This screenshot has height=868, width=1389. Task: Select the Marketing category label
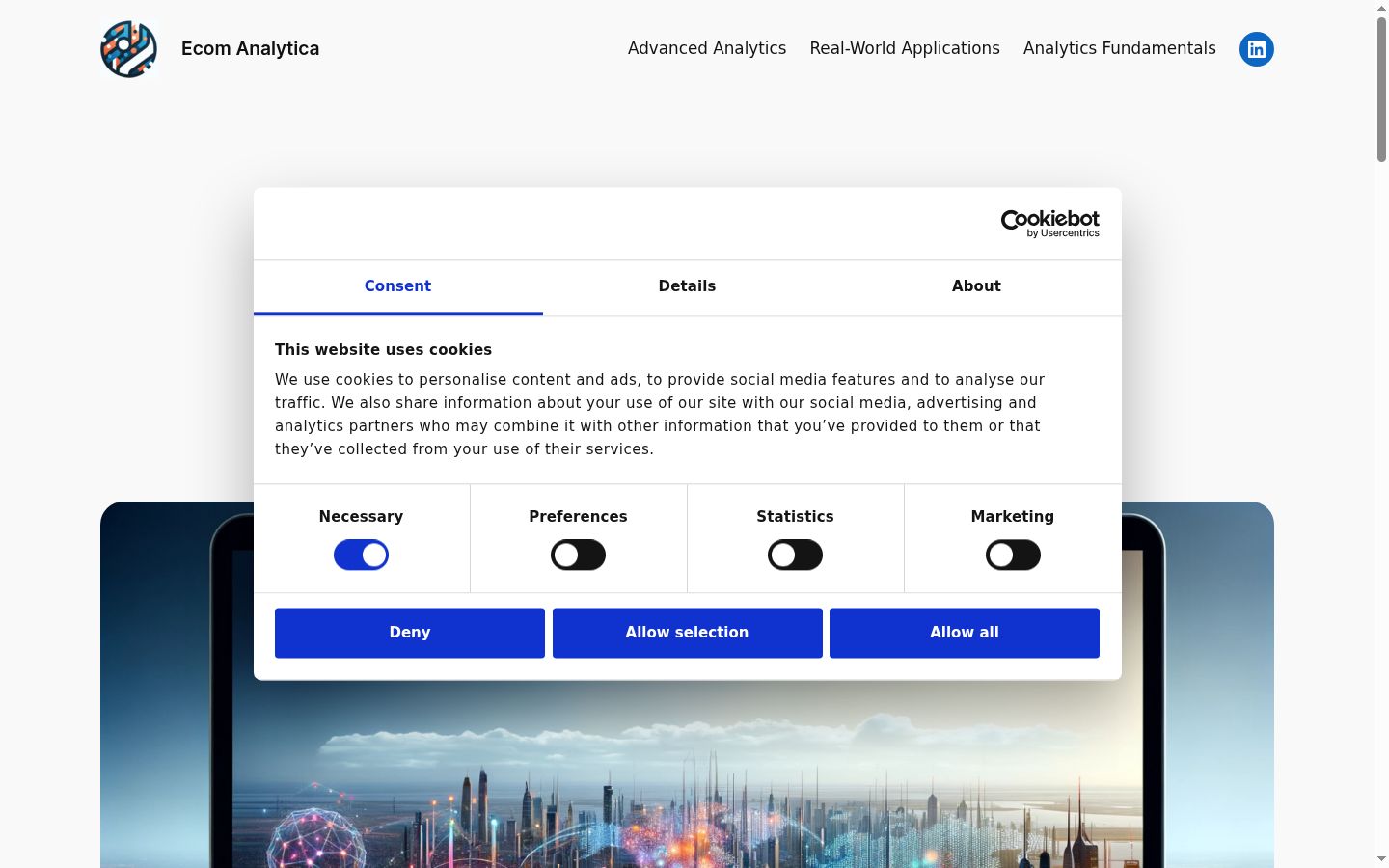1013,517
